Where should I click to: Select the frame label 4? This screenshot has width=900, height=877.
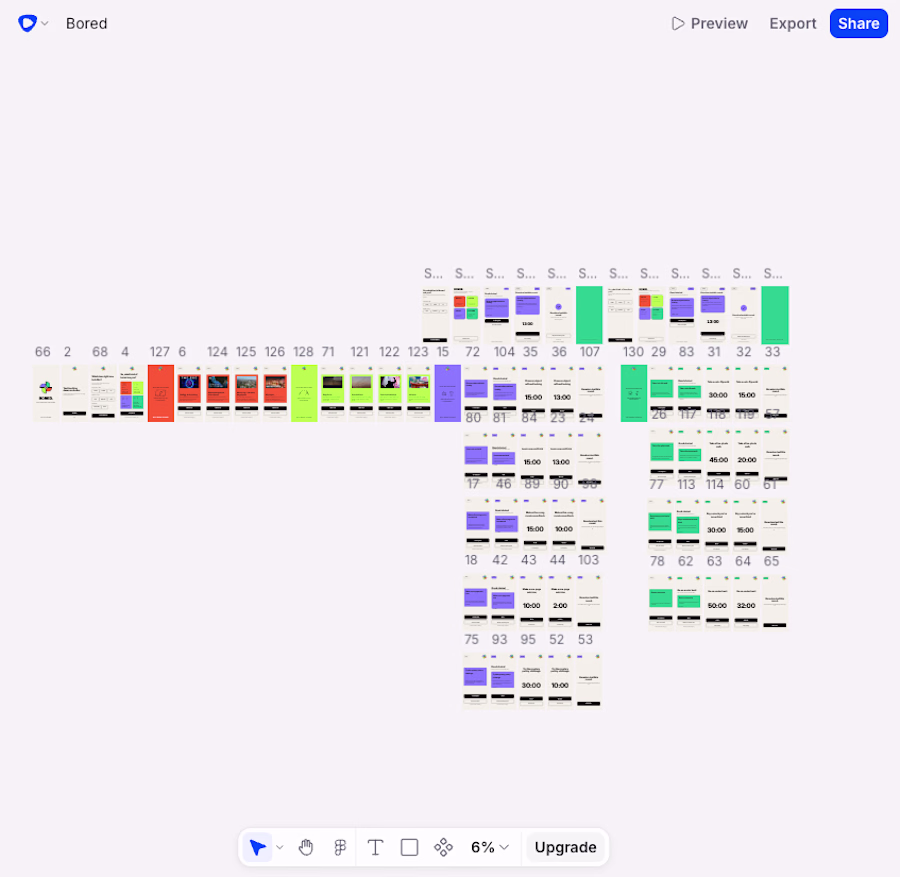125,352
